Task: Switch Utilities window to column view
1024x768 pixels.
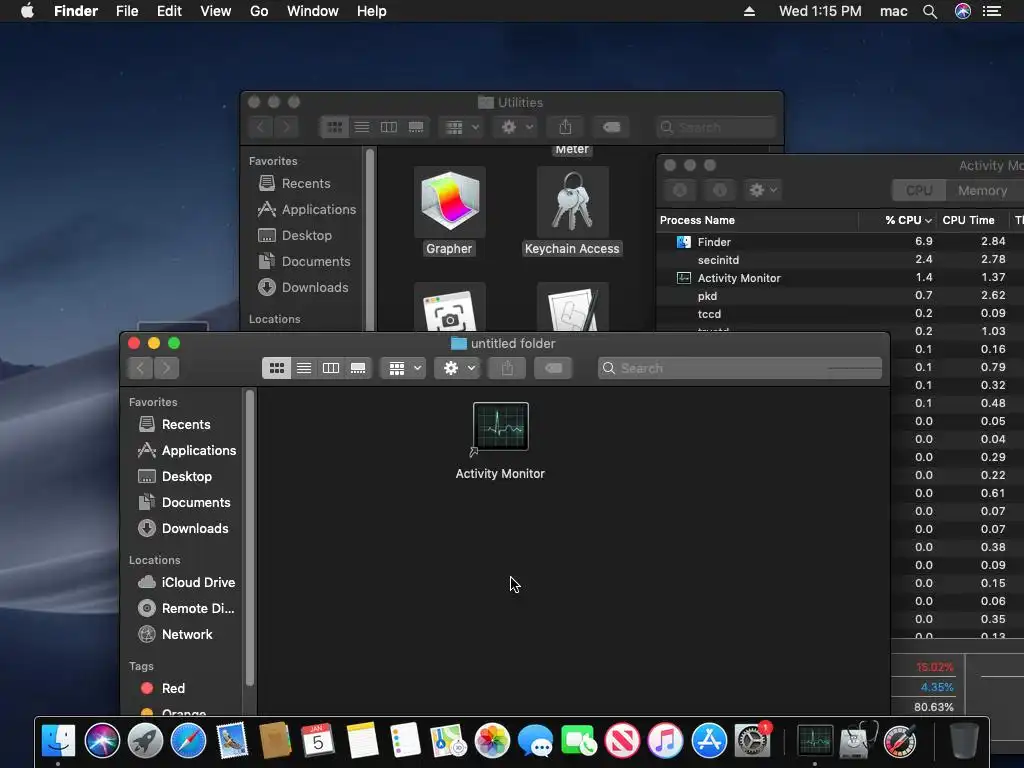Action: (x=389, y=127)
